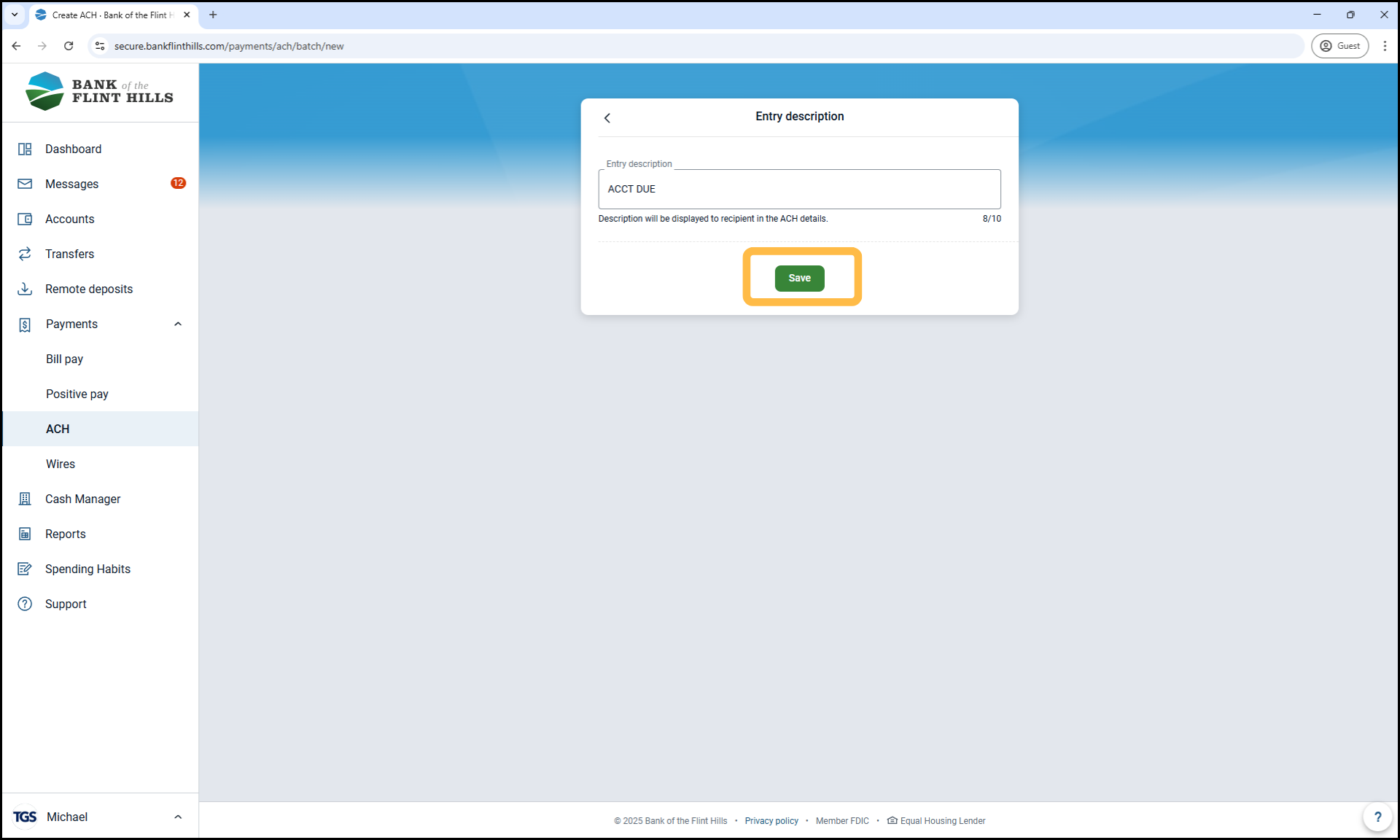
Task: Collapse the Payments menu chevron
Action: click(x=178, y=324)
